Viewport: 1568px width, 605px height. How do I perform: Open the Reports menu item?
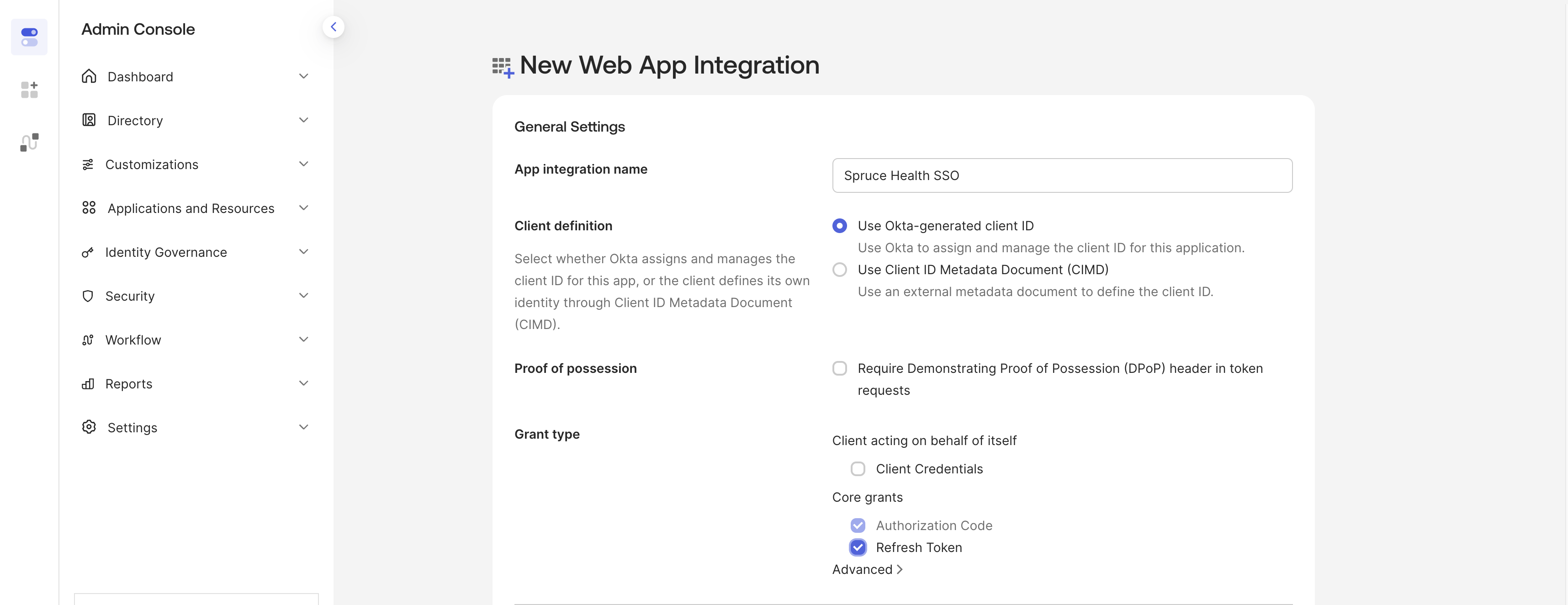[196, 383]
